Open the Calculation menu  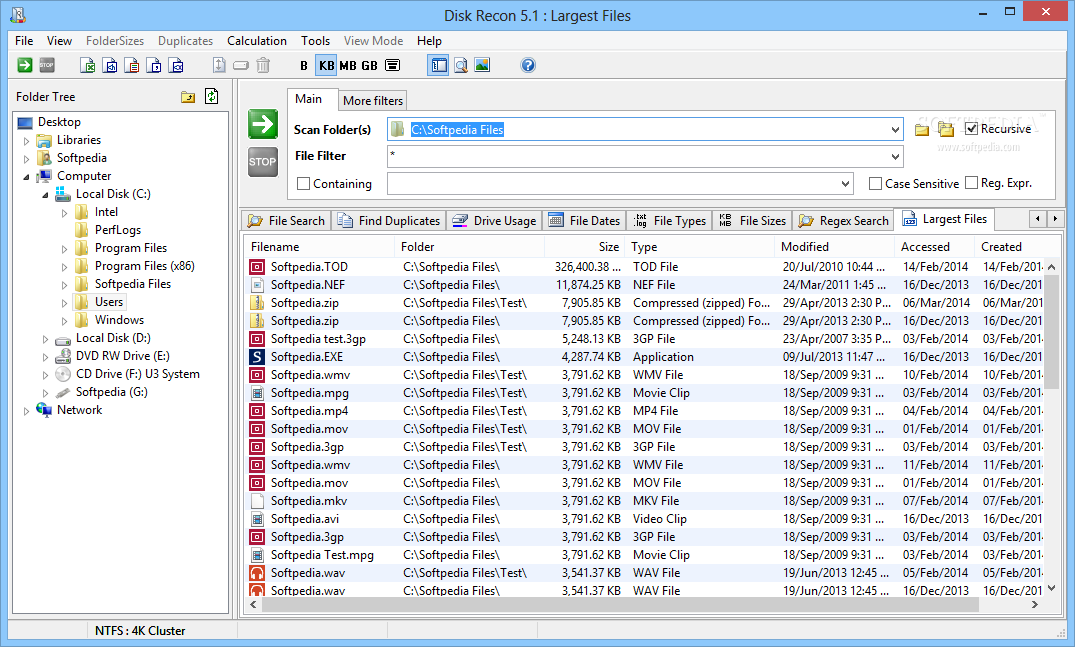[x=257, y=41]
